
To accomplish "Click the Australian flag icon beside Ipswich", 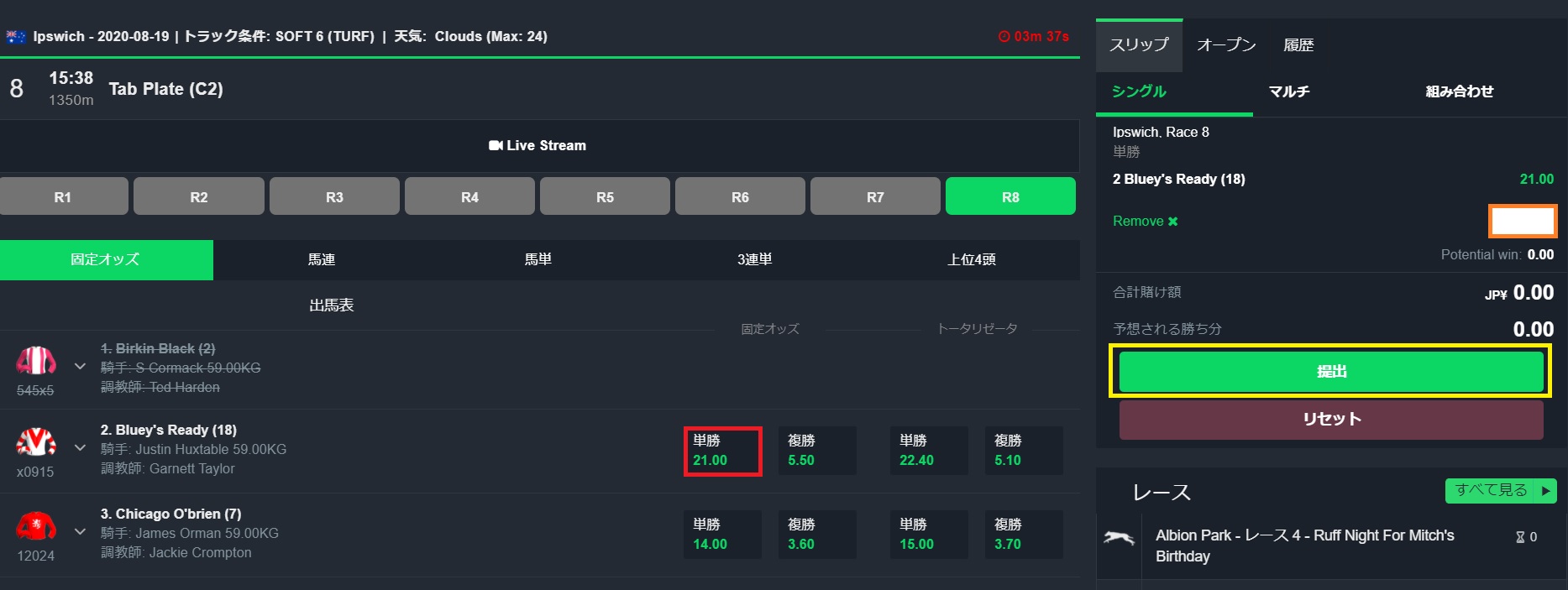I will click(16, 37).
